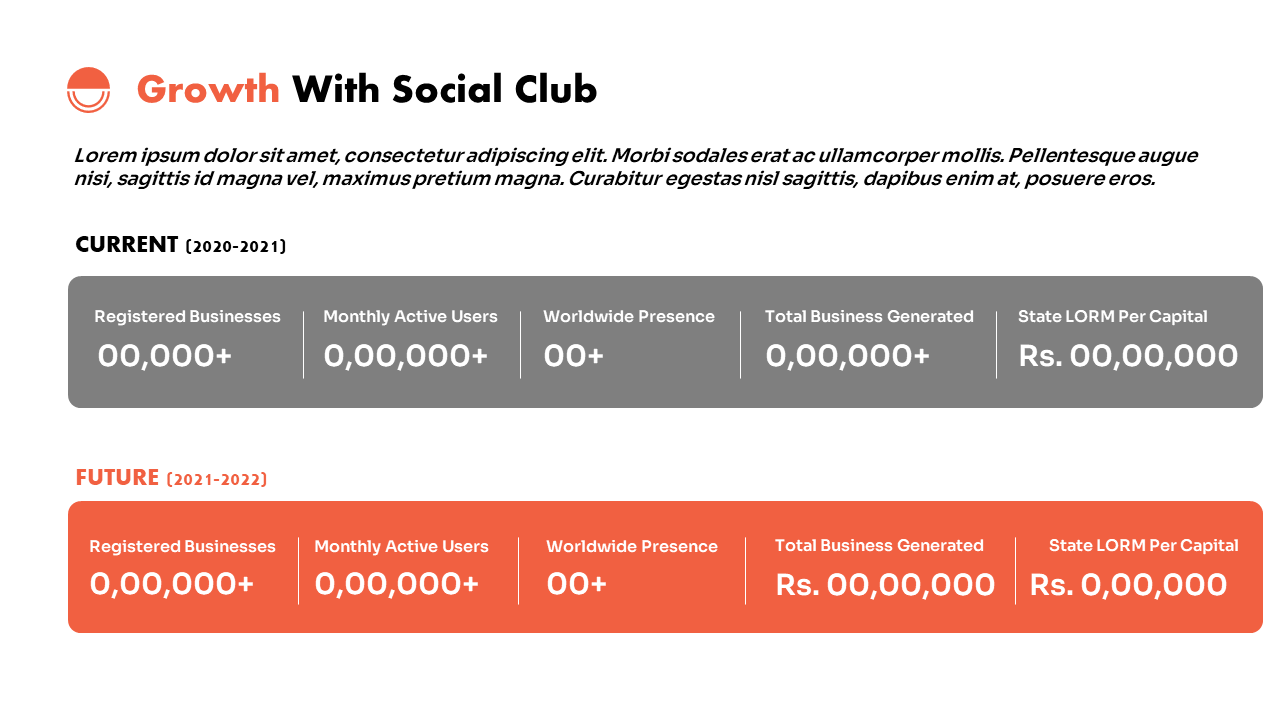
Task: Click the orange smiley logo icon
Action: point(88,90)
